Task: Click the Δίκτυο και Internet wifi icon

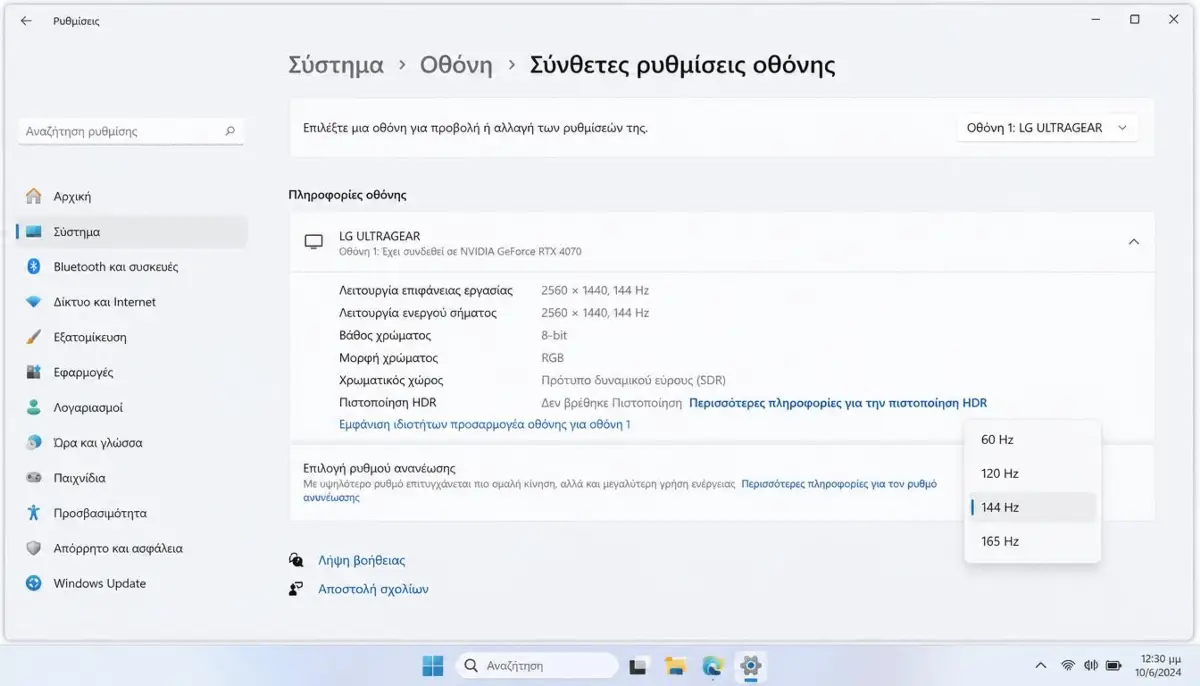Action: pos(34,302)
